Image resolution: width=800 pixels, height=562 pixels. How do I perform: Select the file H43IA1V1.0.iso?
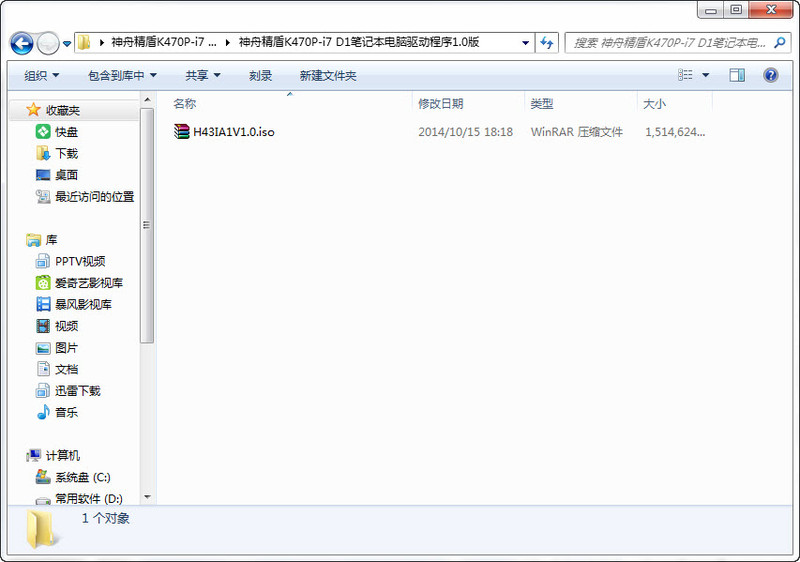coord(234,132)
